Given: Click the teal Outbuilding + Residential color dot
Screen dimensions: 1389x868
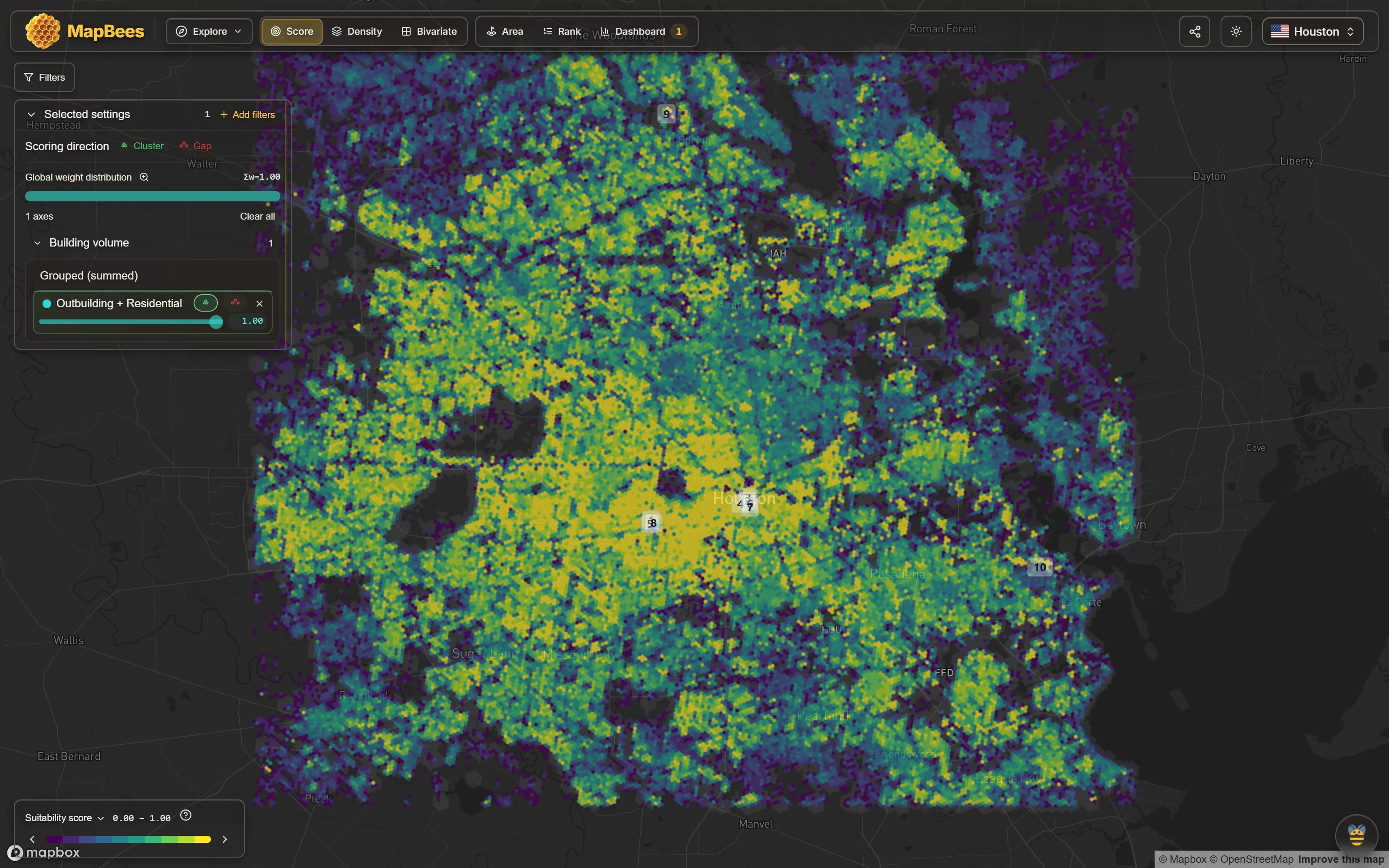Looking at the screenshot, I should click(x=47, y=304).
